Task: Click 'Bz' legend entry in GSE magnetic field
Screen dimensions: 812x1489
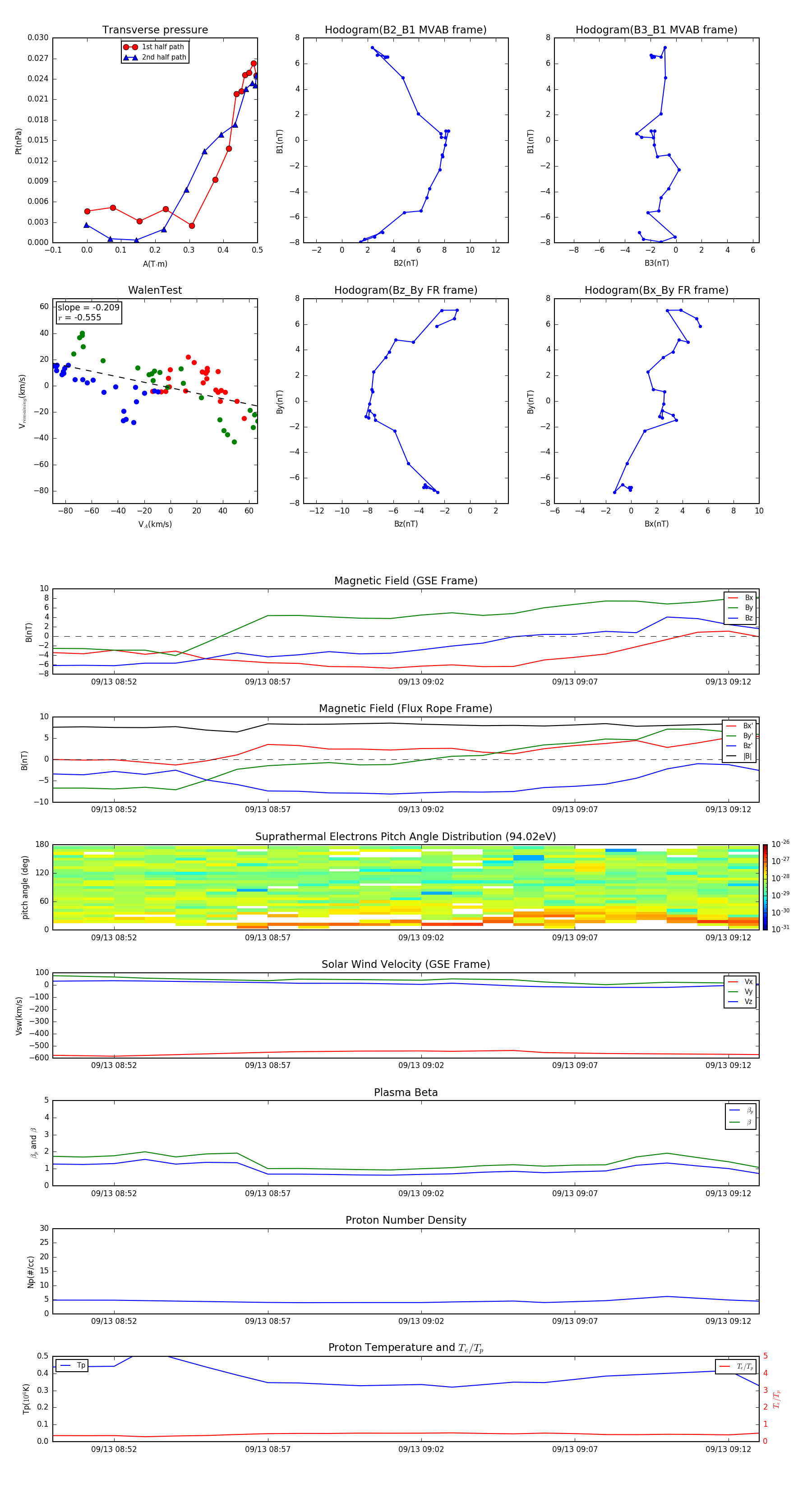Action: [740, 618]
